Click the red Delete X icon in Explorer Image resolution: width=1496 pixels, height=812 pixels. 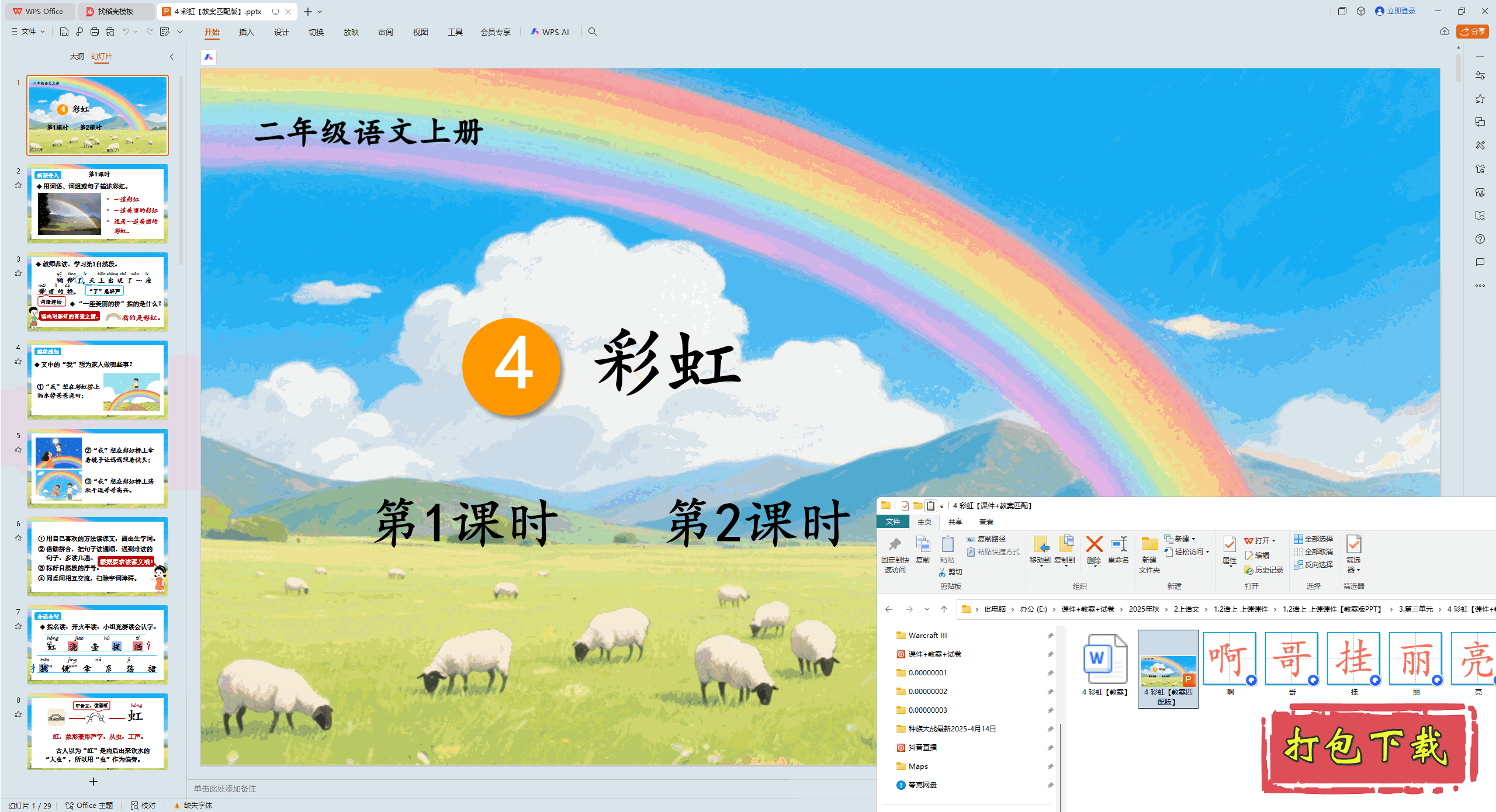coord(1094,545)
